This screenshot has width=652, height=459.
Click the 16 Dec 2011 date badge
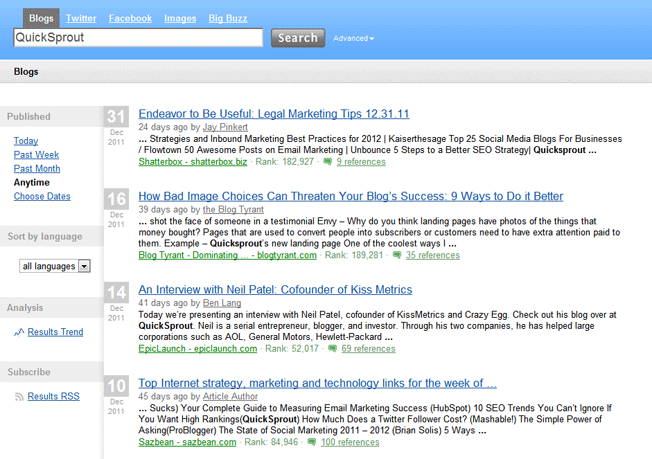click(x=116, y=209)
